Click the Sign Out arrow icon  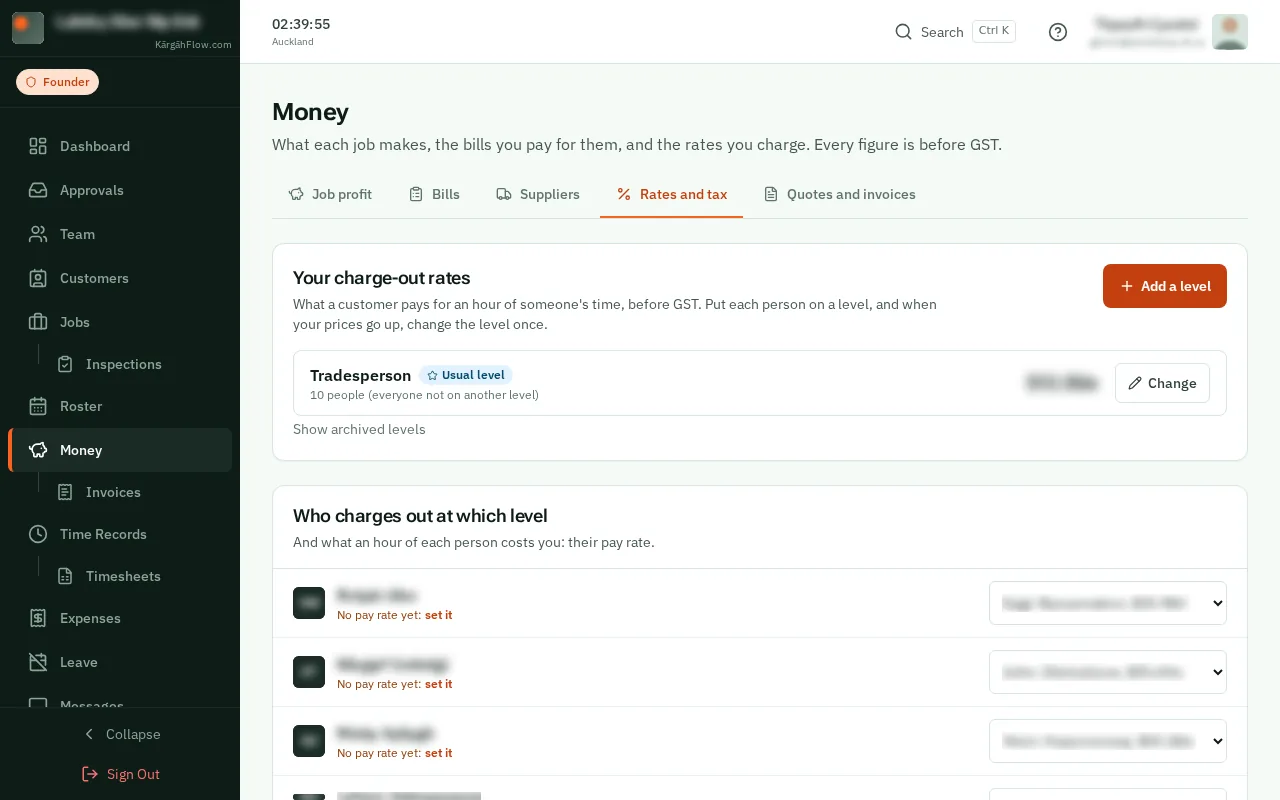coord(90,774)
